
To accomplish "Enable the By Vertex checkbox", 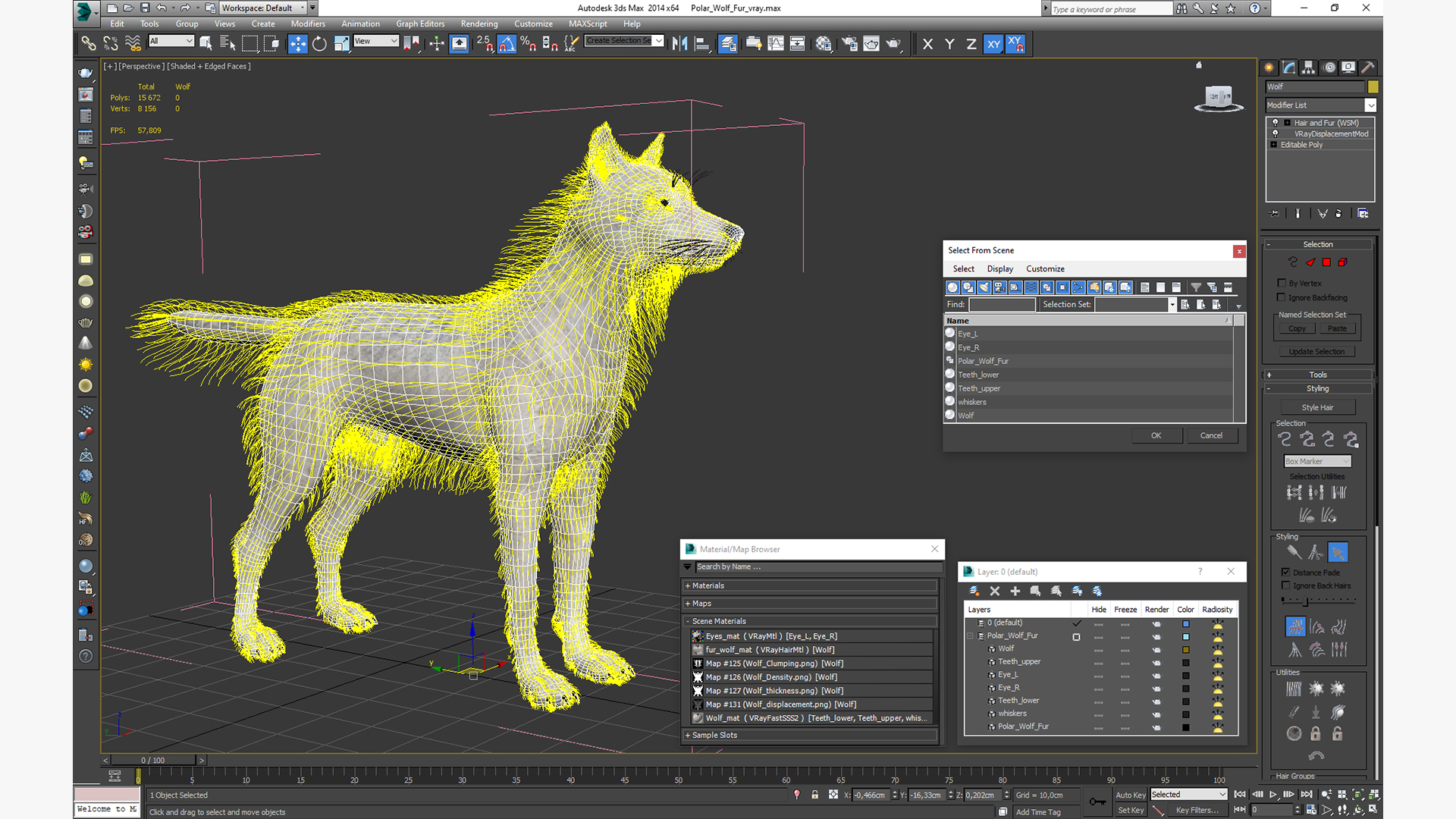I will tap(1282, 283).
